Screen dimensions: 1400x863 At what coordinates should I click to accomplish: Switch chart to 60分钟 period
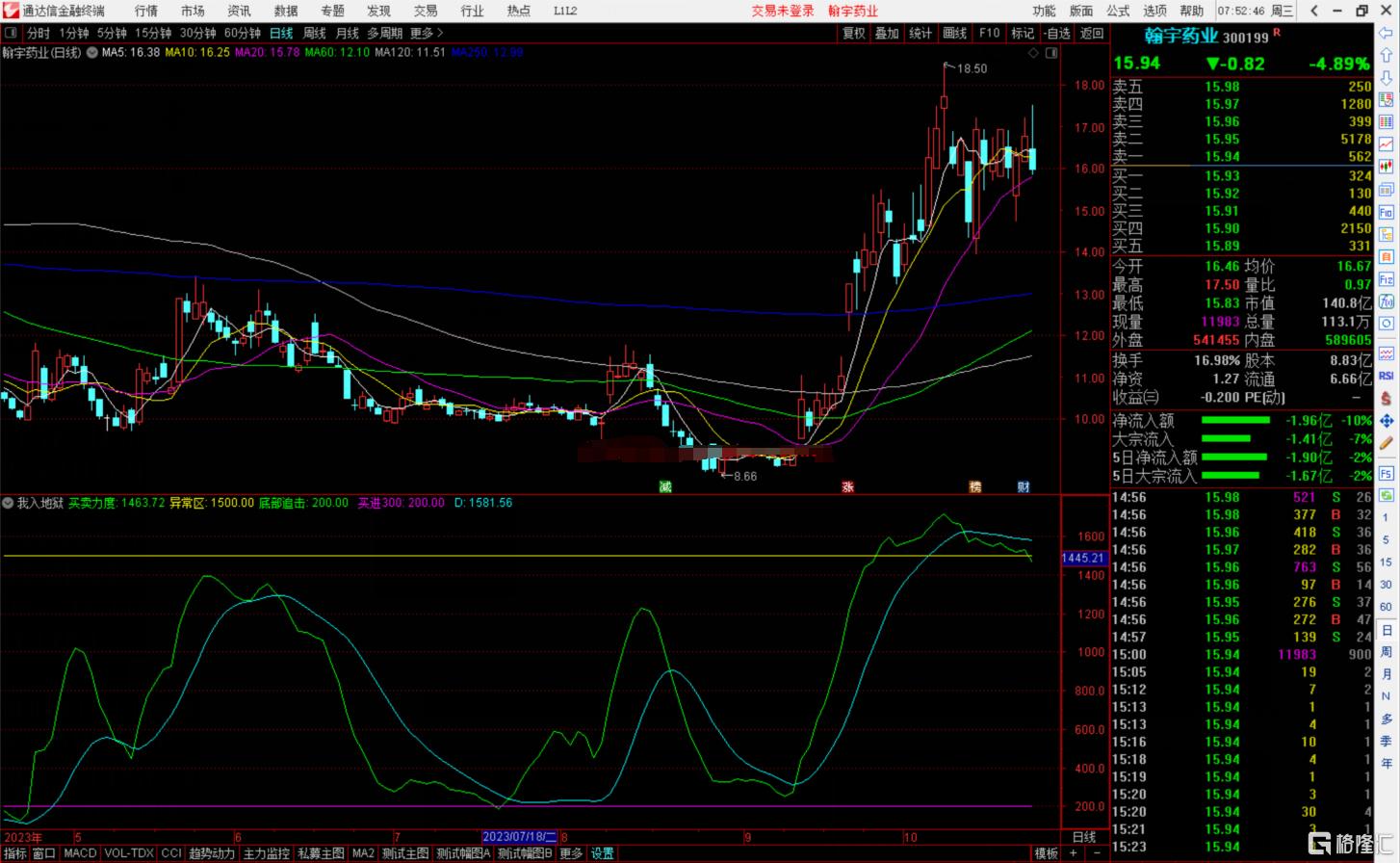243,33
